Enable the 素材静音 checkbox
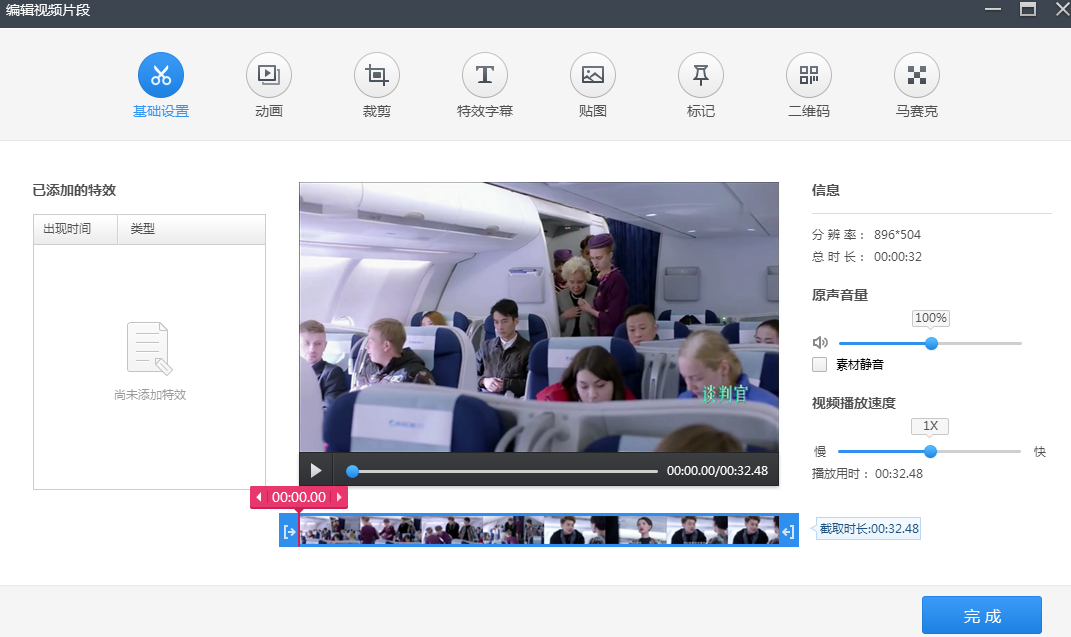1071x637 pixels. (x=820, y=365)
